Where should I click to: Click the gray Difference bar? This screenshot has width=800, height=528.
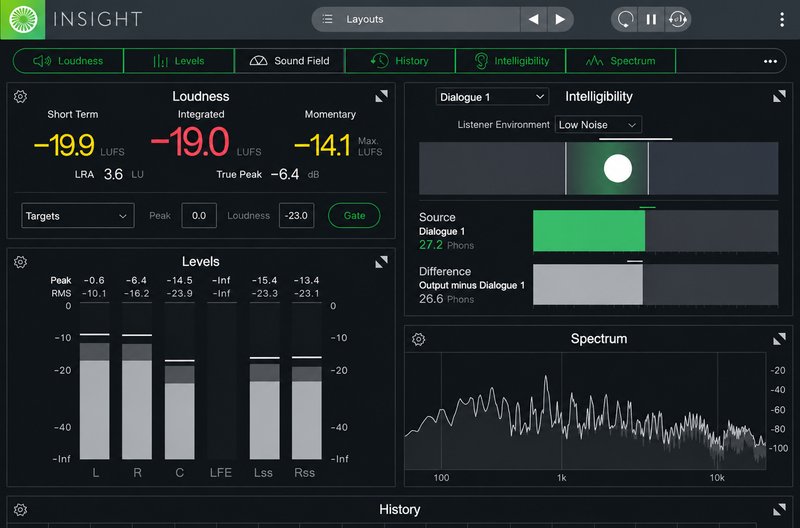[x=588, y=285]
